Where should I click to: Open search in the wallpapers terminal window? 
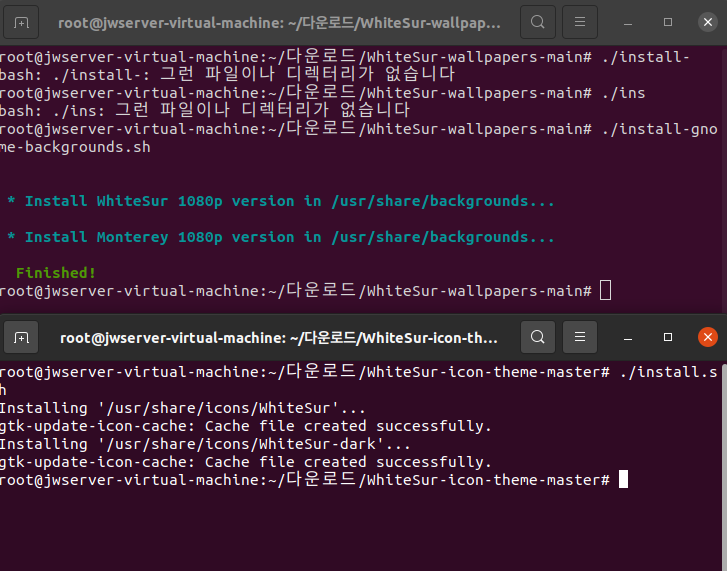pyautogui.click(x=537, y=22)
